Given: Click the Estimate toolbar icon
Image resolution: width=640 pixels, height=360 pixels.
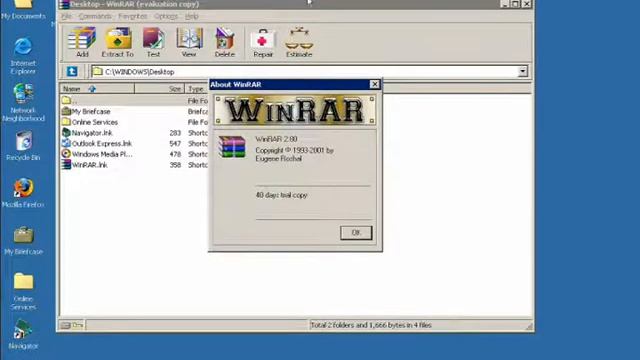Looking at the screenshot, I should pyautogui.click(x=299, y=42).
